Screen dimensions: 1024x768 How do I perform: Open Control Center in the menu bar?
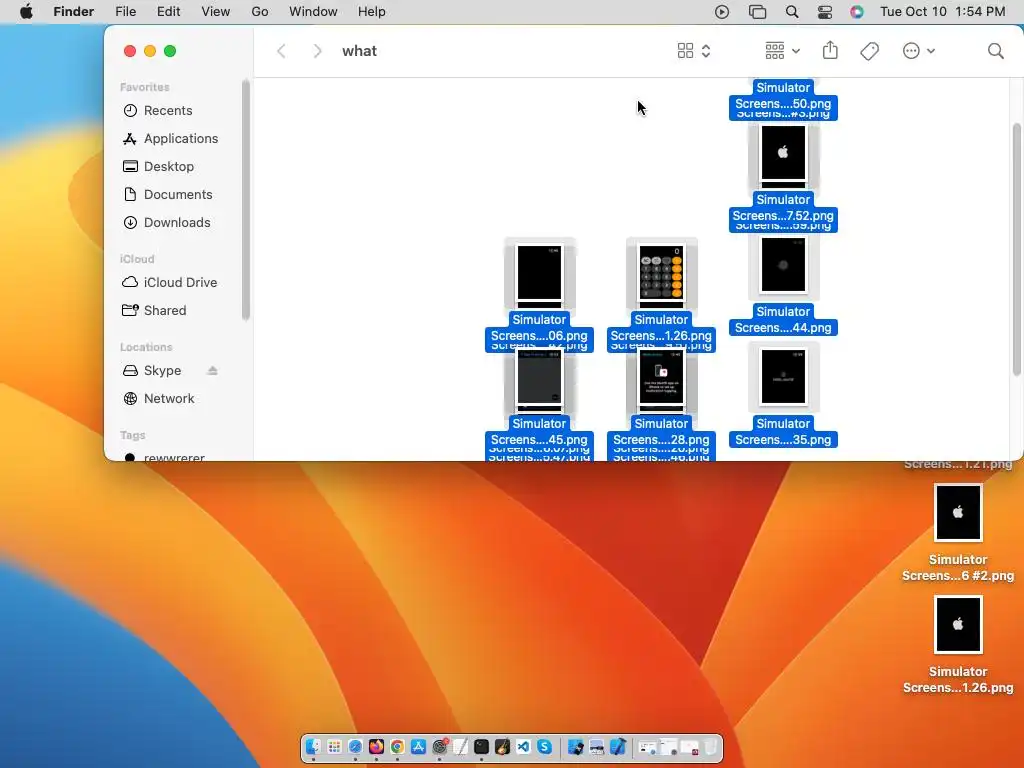tap(825, 12)
